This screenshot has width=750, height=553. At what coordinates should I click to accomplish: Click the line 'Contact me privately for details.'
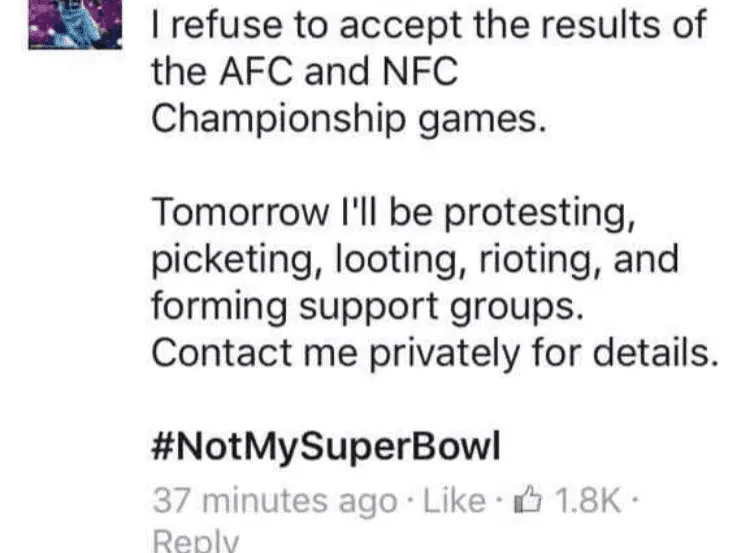click(435, 353)
